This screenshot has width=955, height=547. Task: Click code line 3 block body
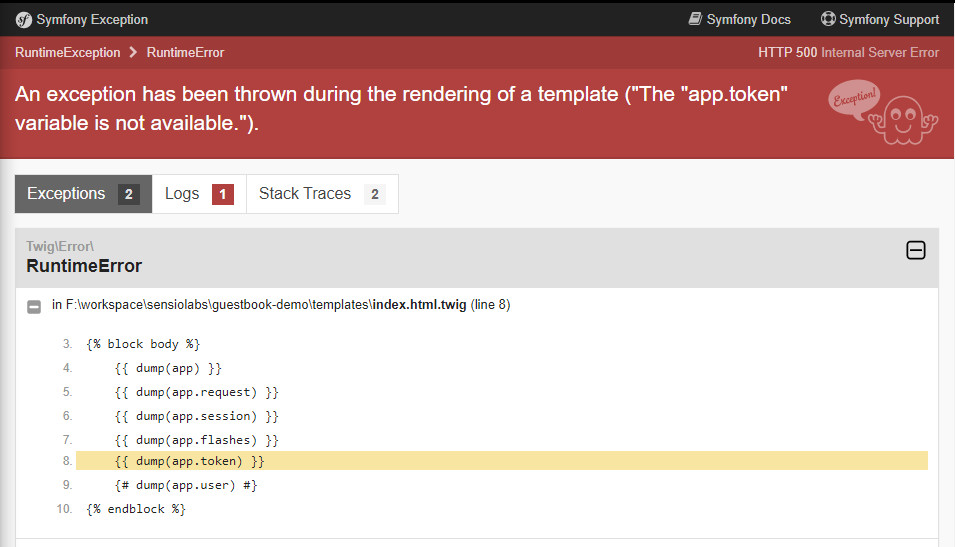(x=143, y=344)
